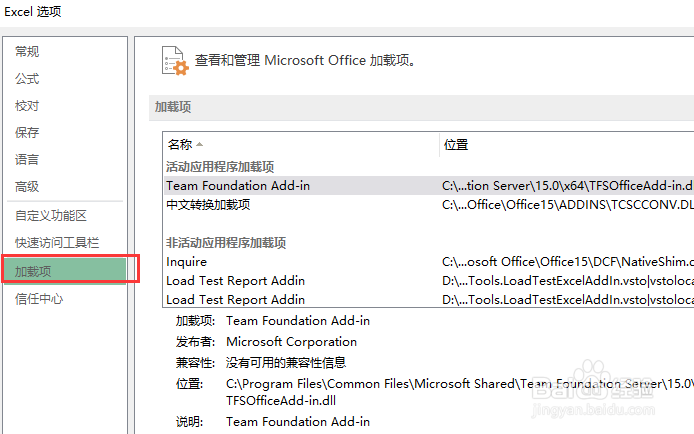Open the 语言 options category
Viewport: 694px width, 434px height.
27,159
